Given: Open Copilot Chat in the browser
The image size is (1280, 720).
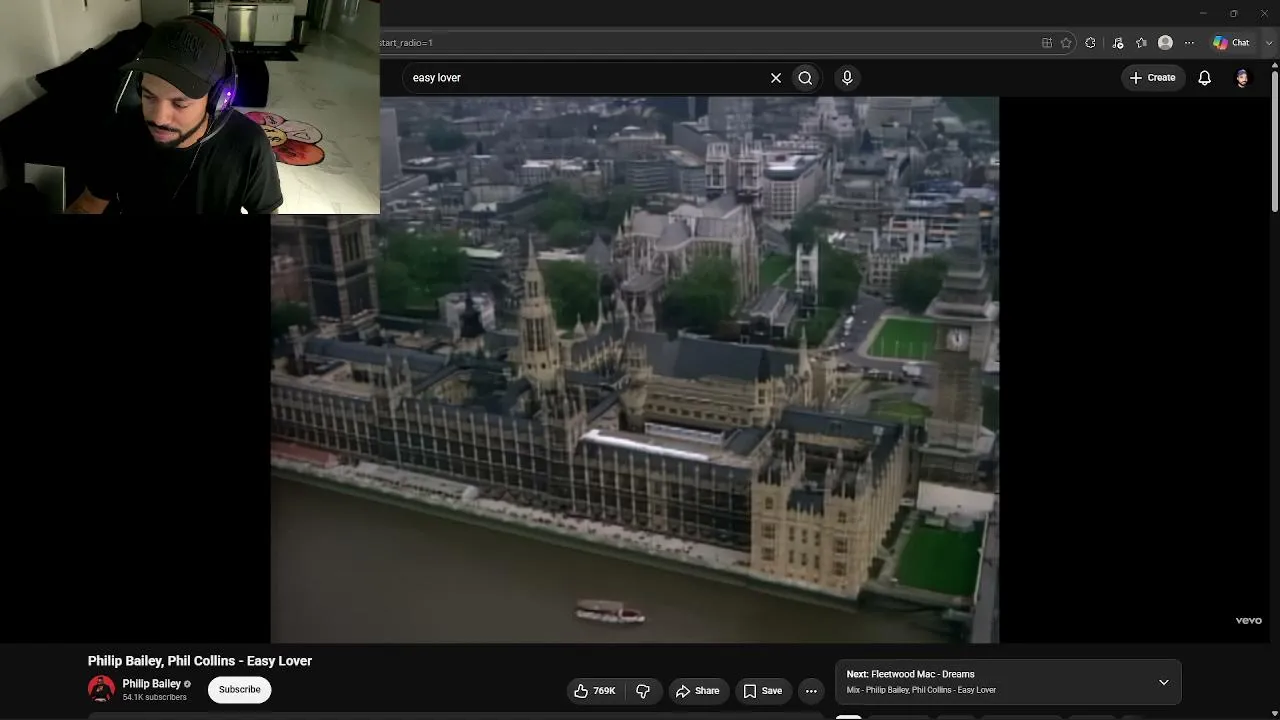Looking at the screenshot, I should tap(1231, 43).
